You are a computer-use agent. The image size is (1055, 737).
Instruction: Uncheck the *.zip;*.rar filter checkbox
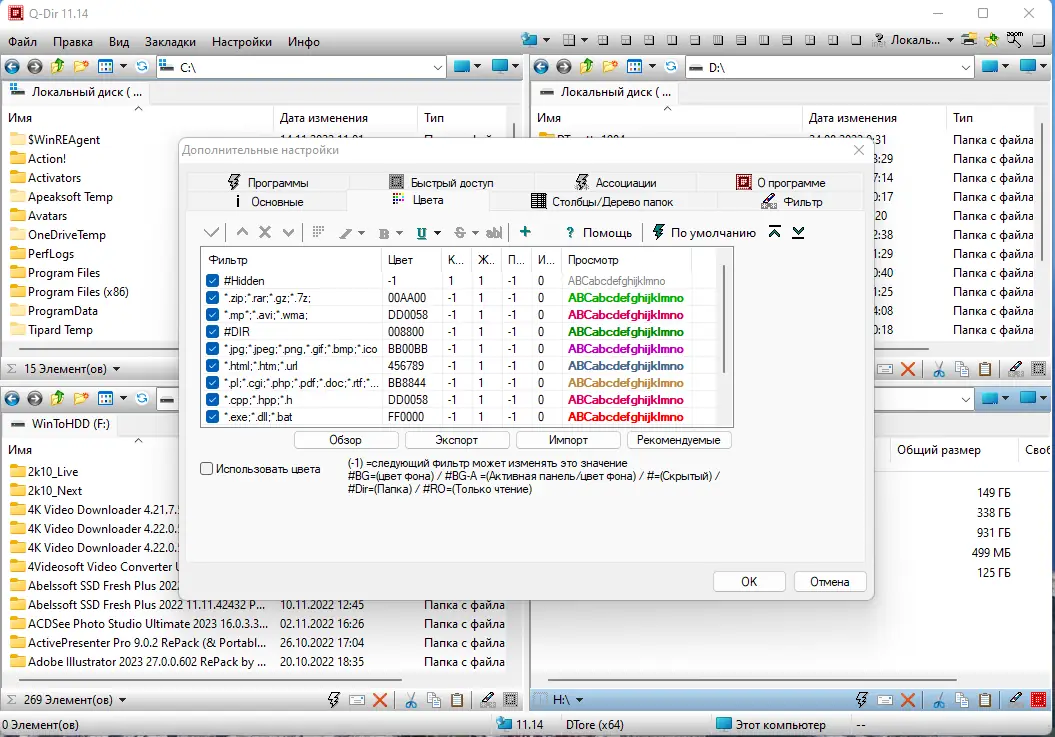pyautogui.click(x=213, y=297)
